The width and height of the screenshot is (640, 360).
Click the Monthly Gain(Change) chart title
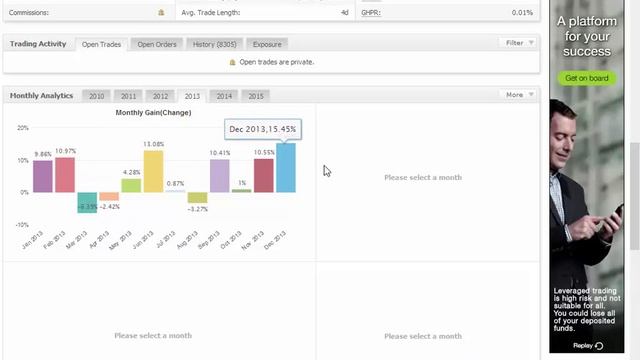point(153,113)
